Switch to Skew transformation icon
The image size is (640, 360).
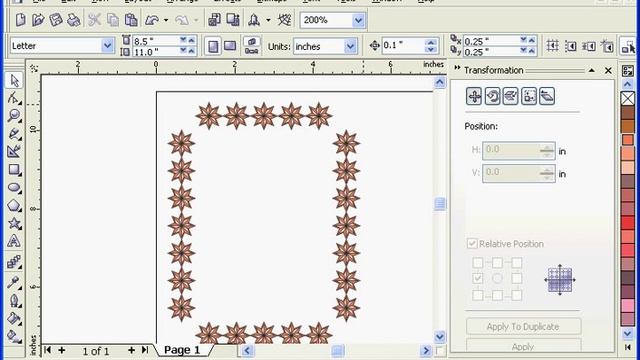click(x=547, y=97)
